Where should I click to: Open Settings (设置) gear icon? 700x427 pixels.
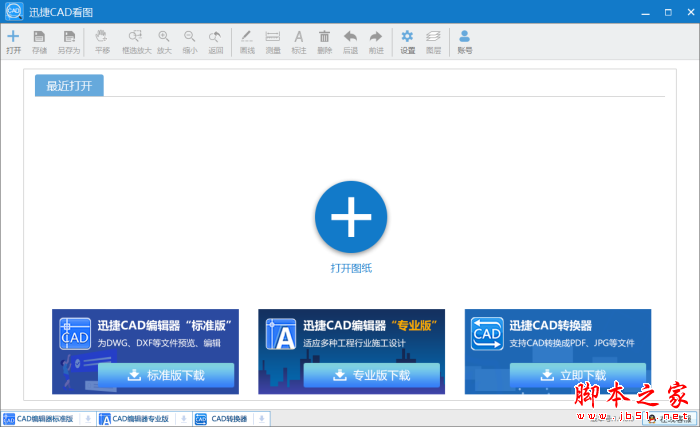(x=407, y=41)
